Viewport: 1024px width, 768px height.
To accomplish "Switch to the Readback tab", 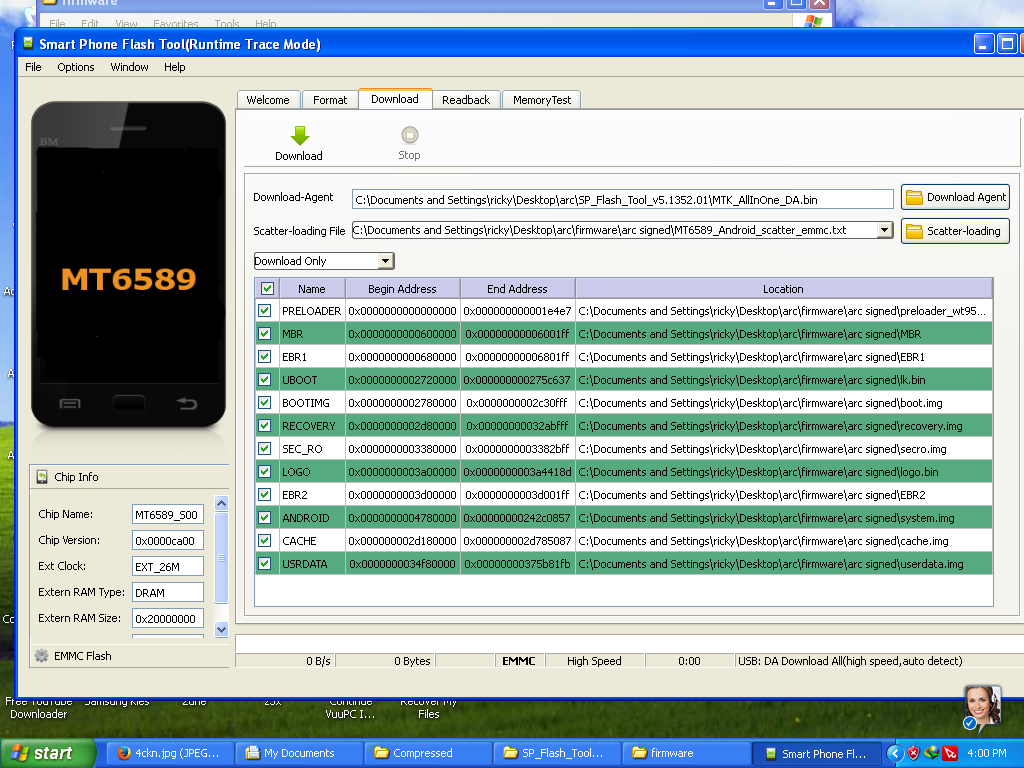I will pos(466,100).
